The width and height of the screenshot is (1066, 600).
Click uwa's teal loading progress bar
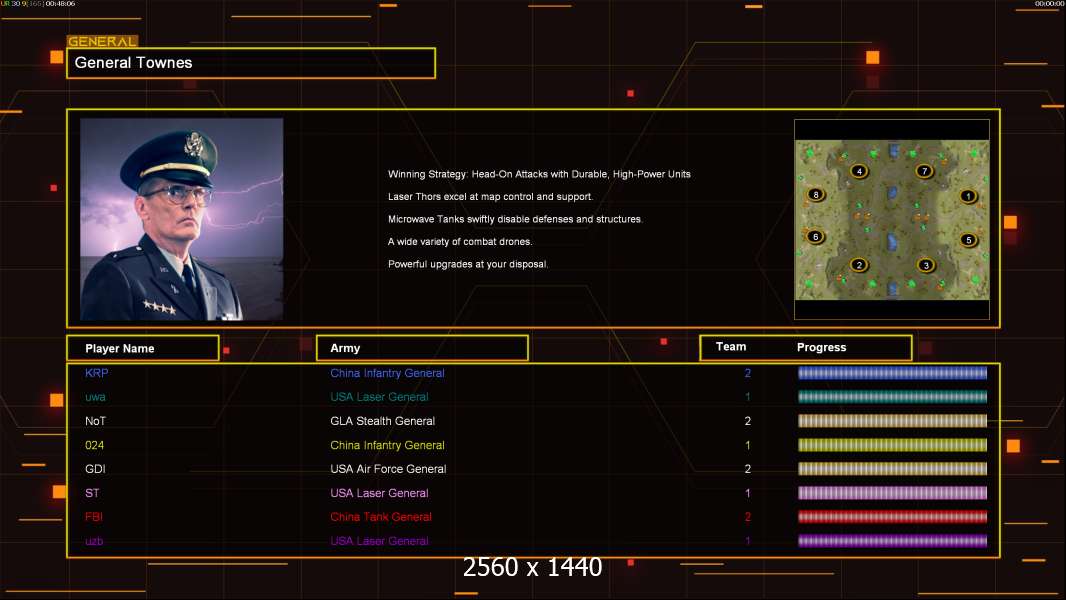click(892, 397)
